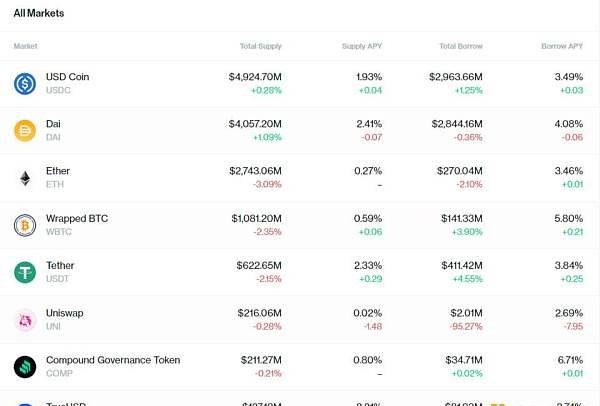Click the All Markets heading
The height and width of the screenshot is (406, 600).
39,13
